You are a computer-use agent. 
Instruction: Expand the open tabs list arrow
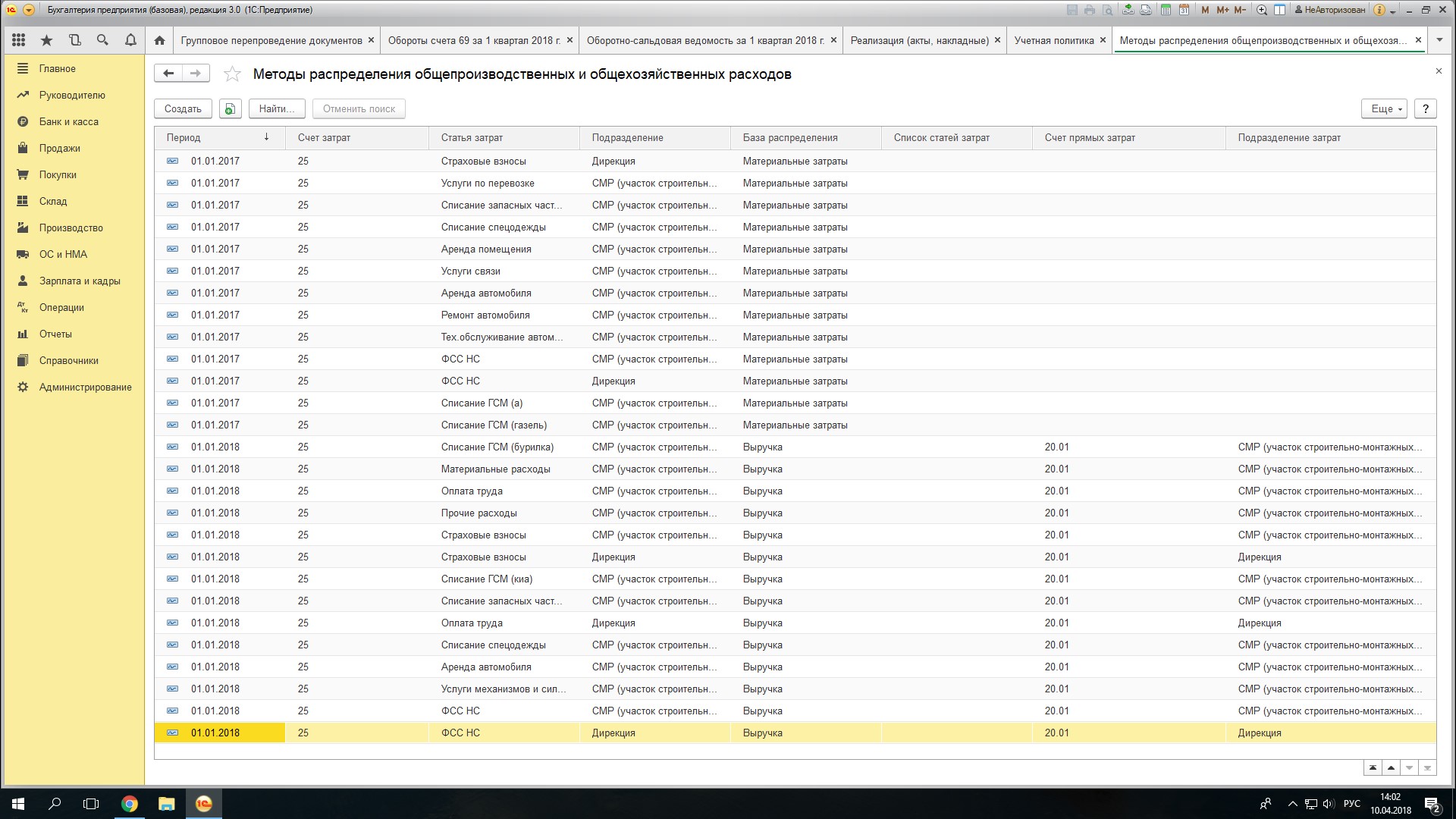[1439, 40]
